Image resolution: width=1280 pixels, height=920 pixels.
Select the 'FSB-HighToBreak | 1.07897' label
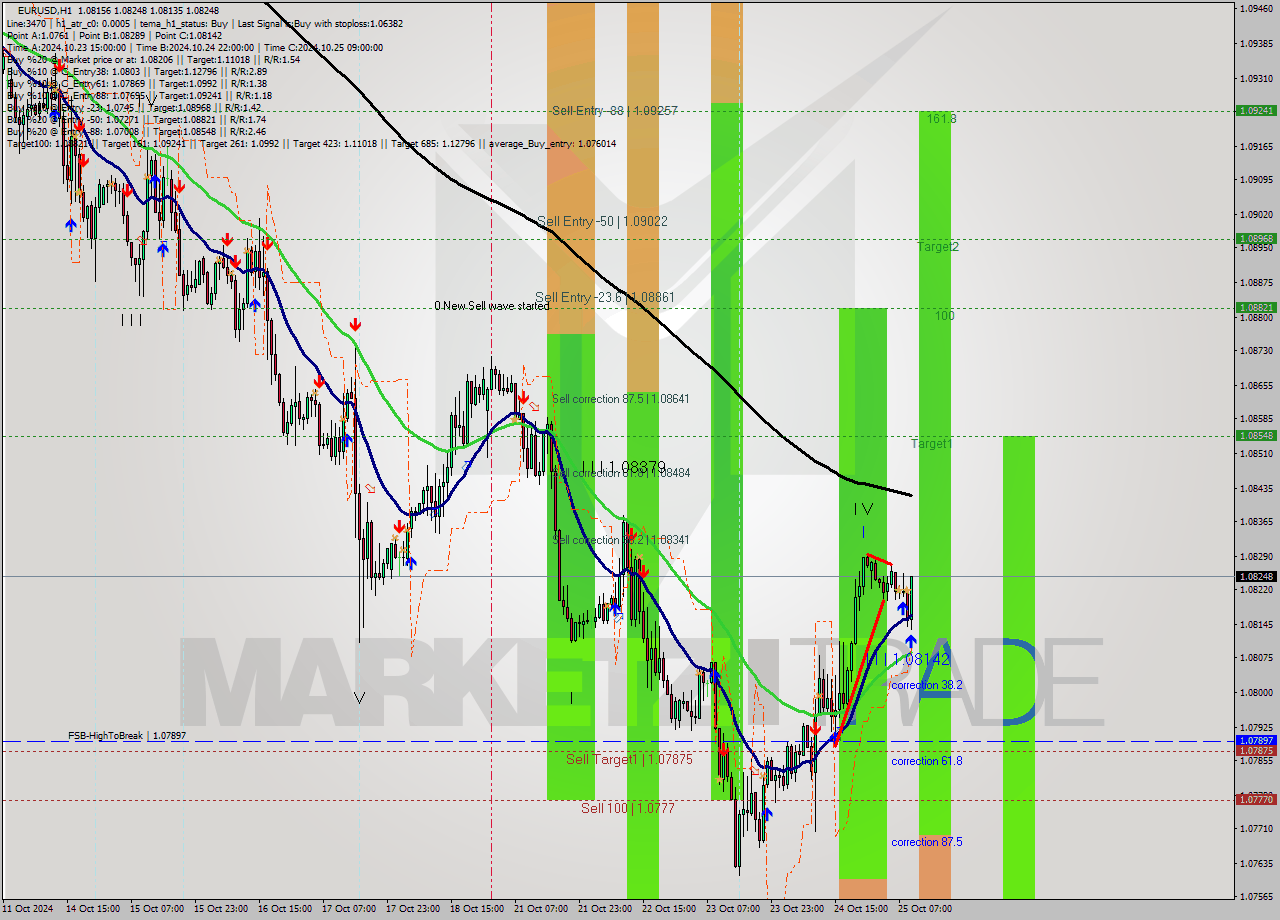tap(127, 736)
